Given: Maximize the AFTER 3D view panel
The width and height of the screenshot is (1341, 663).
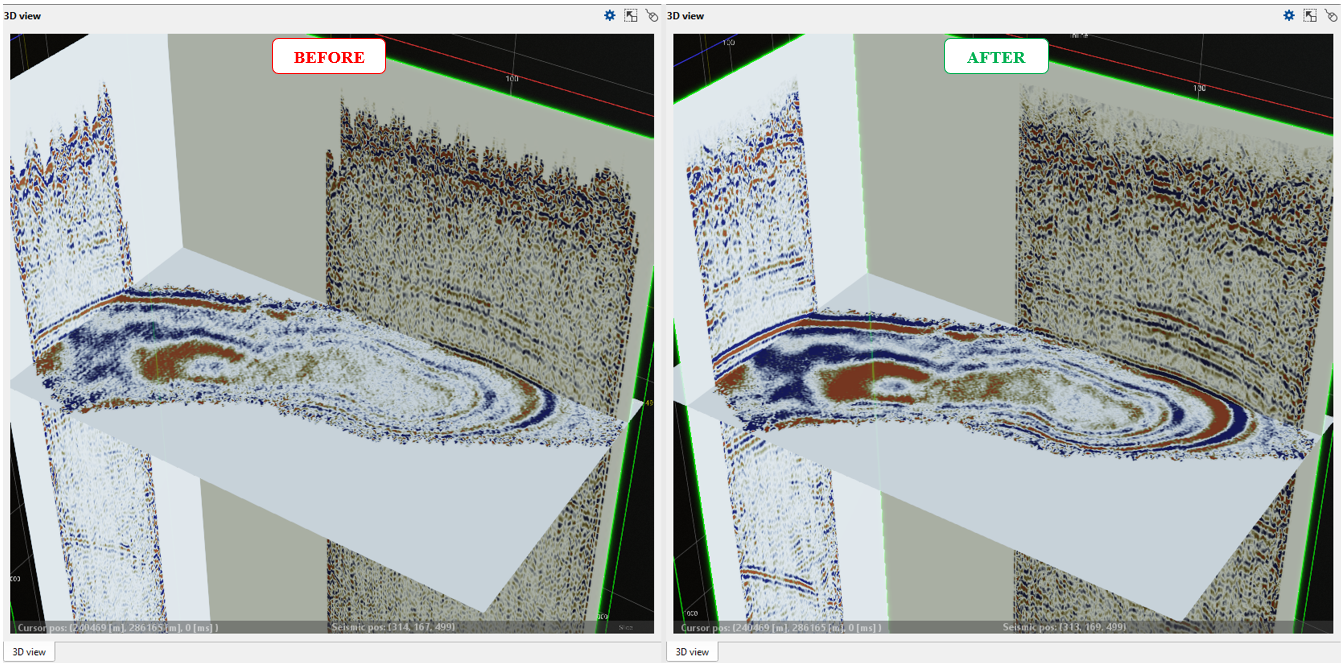Looking at the screenshot, I should (x=1310, y=15).
